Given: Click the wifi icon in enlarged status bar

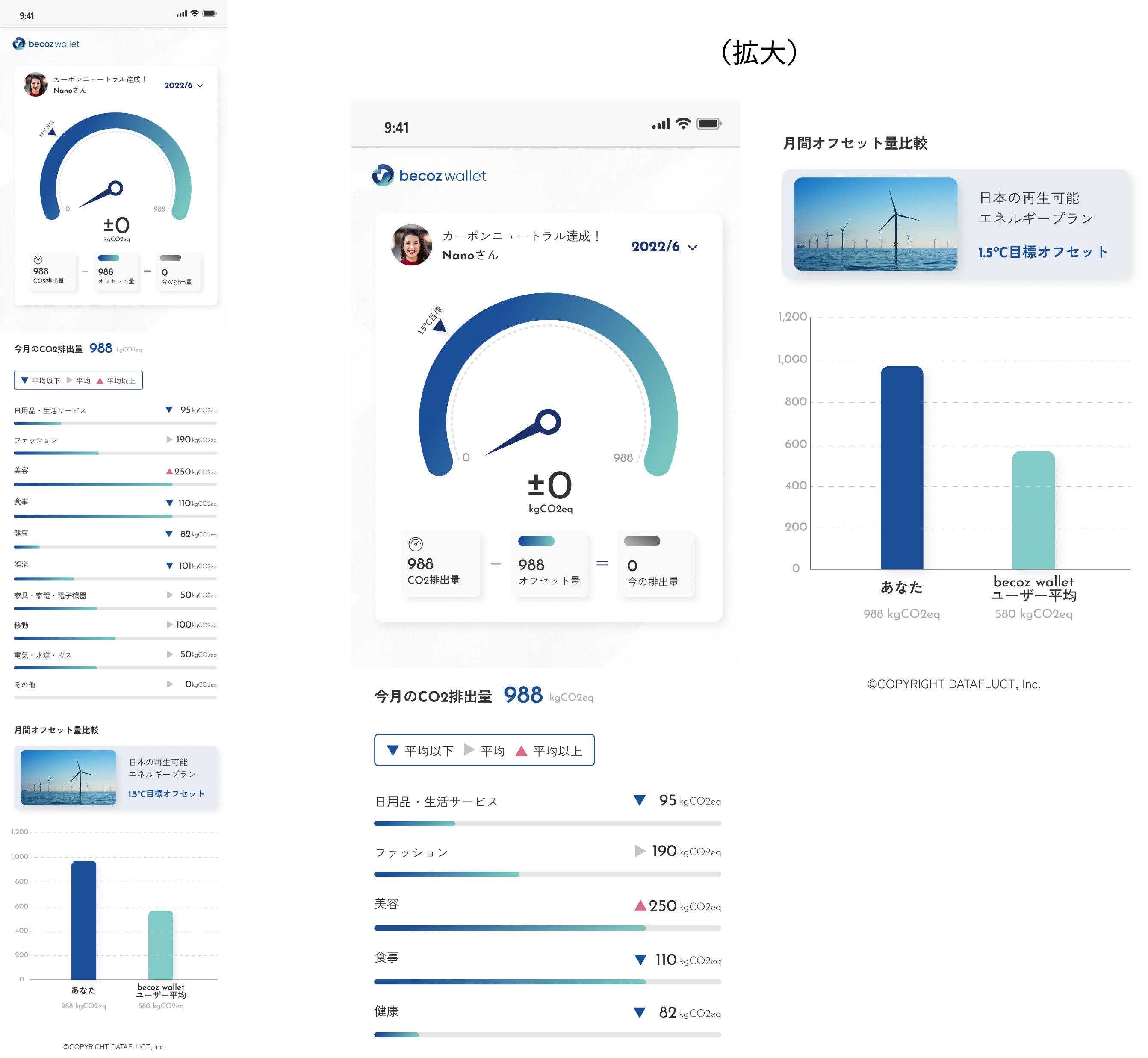Looking at the screenshot, I should (682, 124).
